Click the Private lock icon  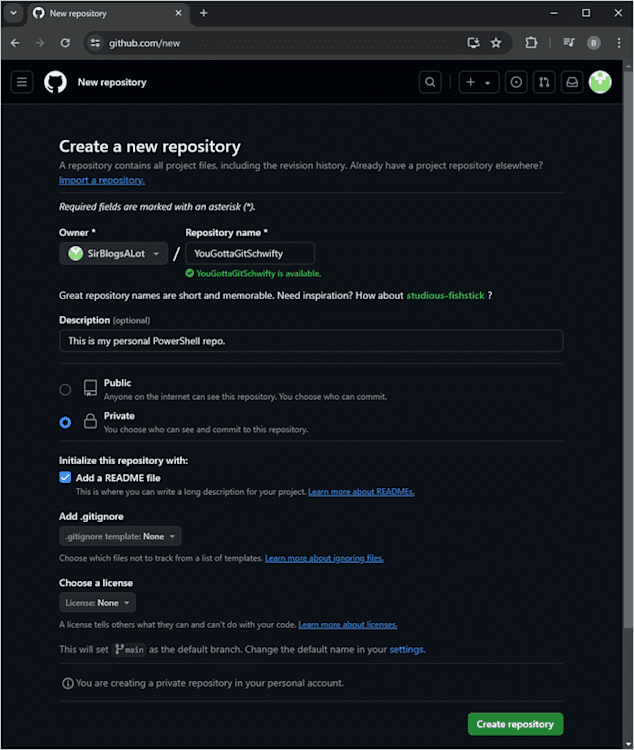(x=90, y=421)
